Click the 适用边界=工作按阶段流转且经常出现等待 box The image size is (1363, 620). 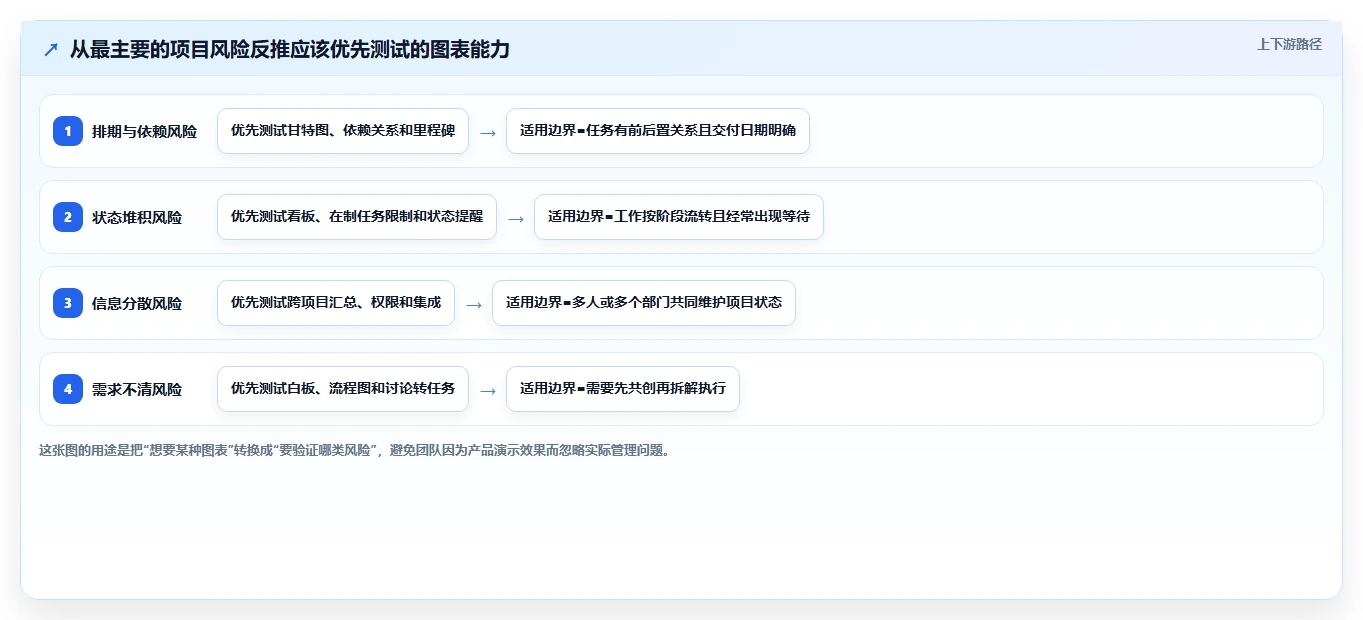(x=679, y=217)
